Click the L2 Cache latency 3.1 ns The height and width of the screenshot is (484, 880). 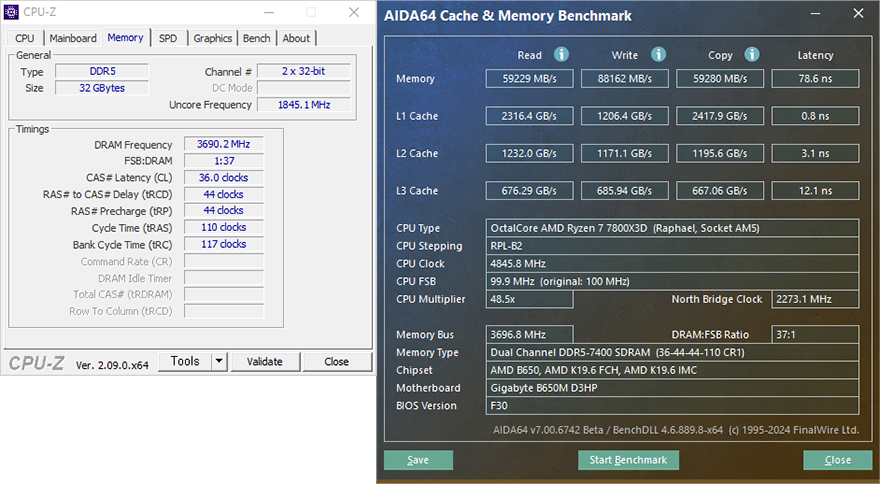[x=815, y=153]
